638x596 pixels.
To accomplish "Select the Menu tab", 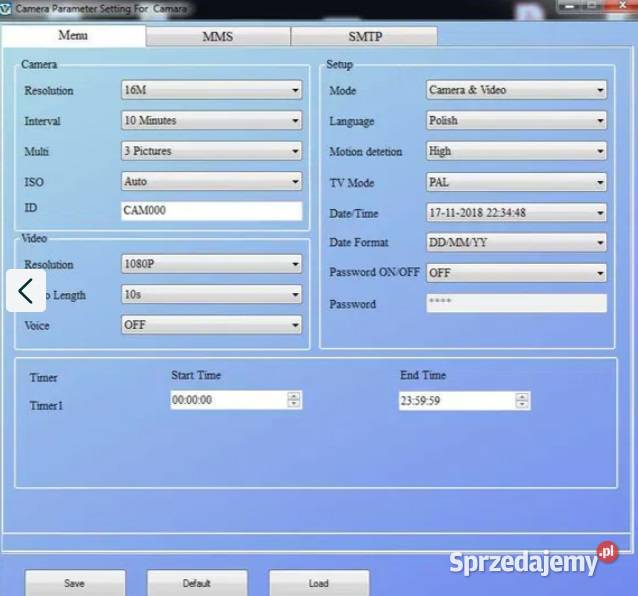I will click(73, 36).
